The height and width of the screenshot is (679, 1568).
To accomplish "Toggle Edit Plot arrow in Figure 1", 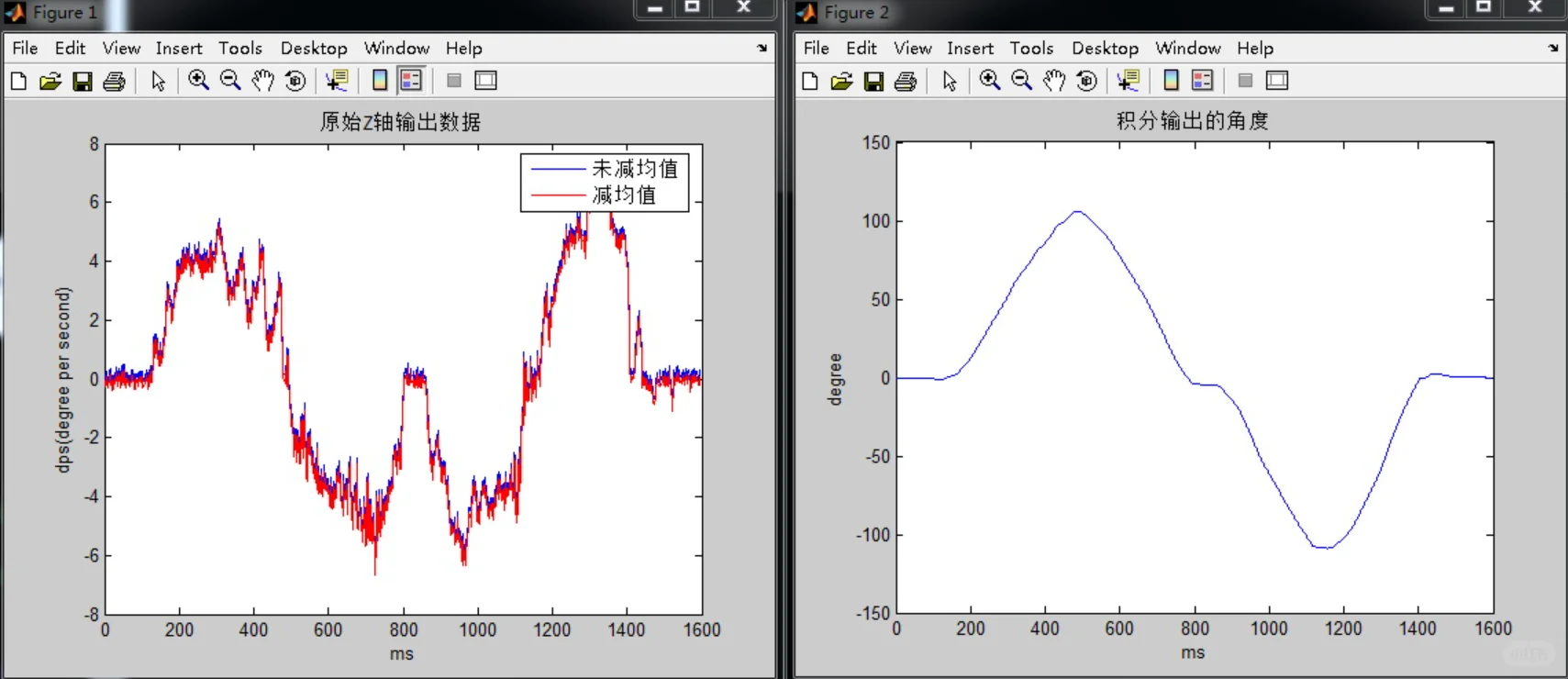I will pos(158,81).
